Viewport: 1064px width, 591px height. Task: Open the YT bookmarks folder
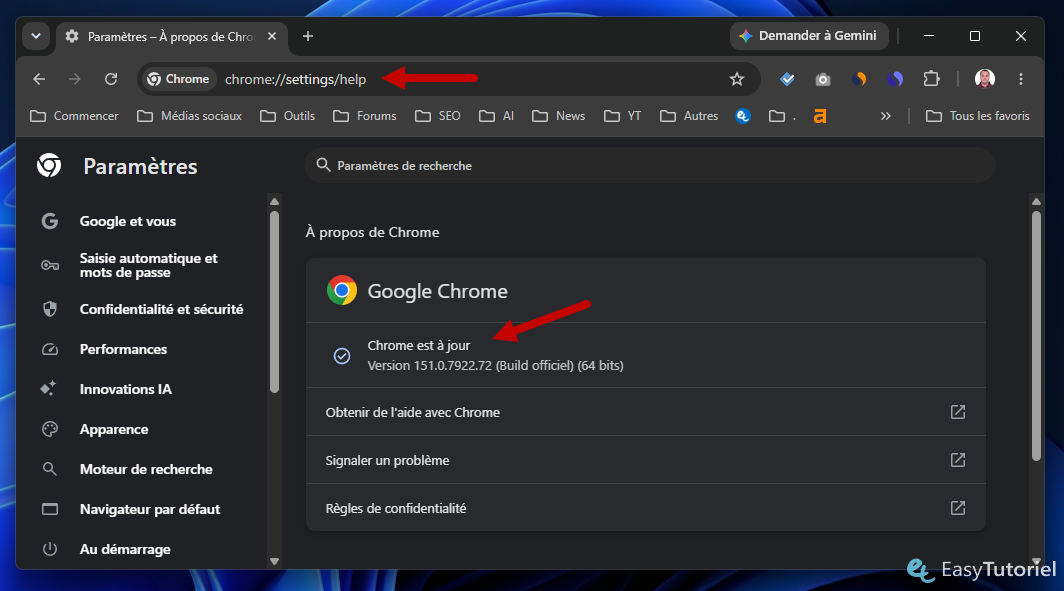coord(622,116)
